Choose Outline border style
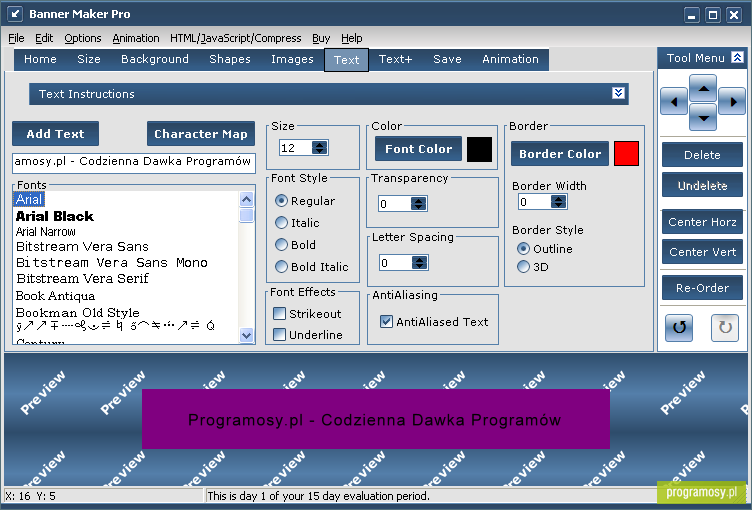 click(523, 249)
